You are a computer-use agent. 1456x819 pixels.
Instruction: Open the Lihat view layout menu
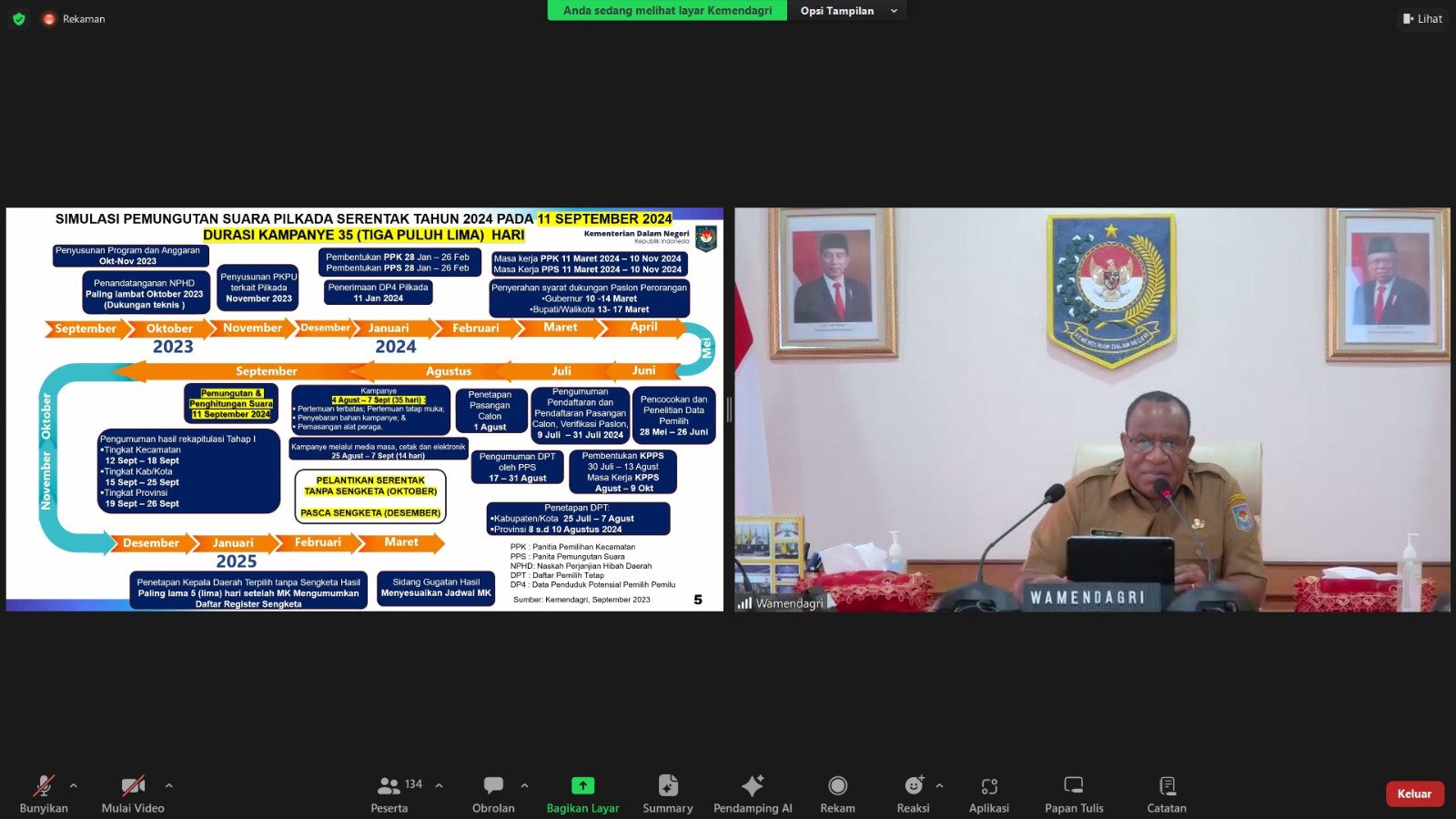(1422, 18)
